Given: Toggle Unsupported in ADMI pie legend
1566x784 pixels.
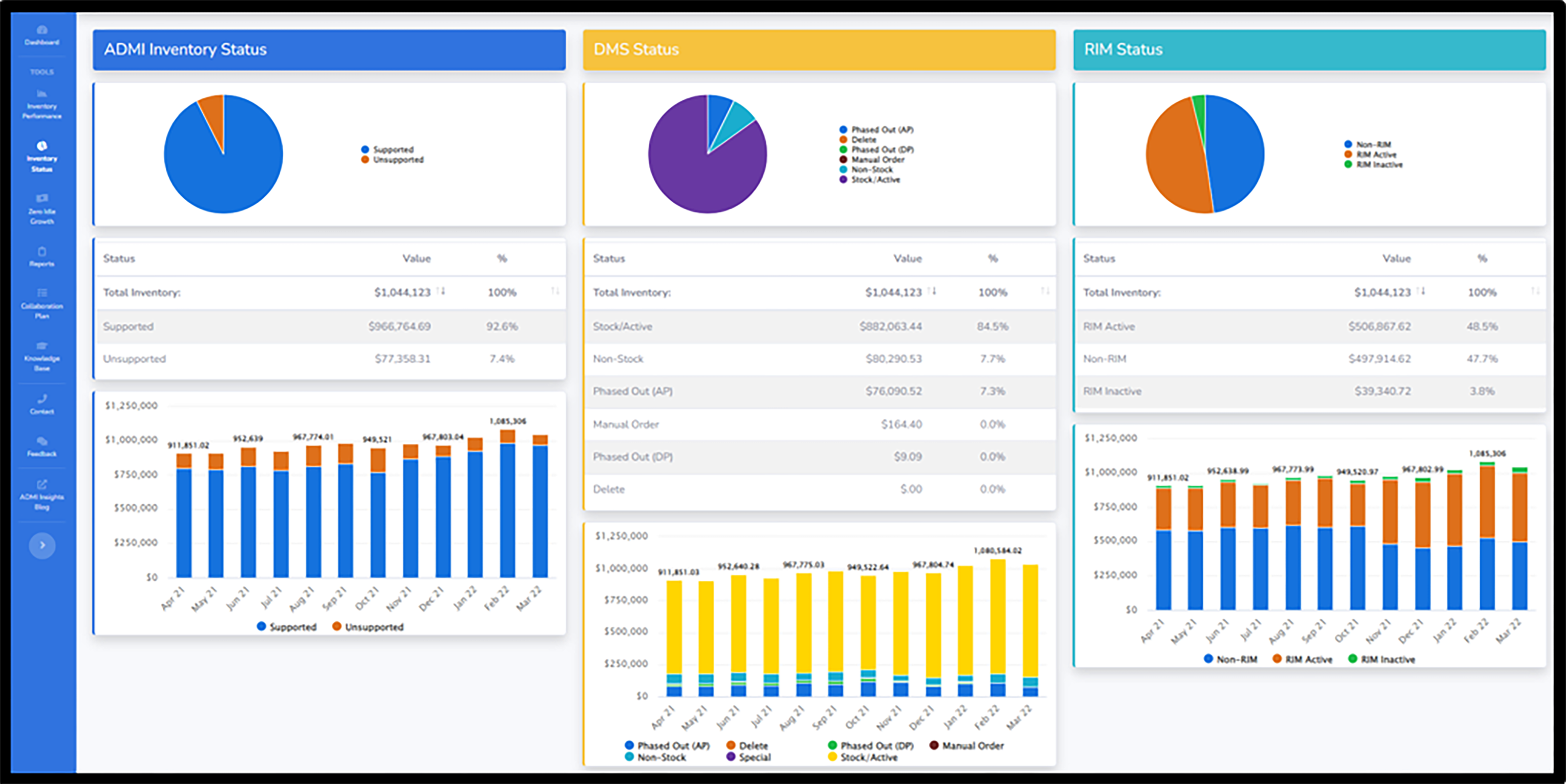Looking at the screenshot, I should 392,160.
